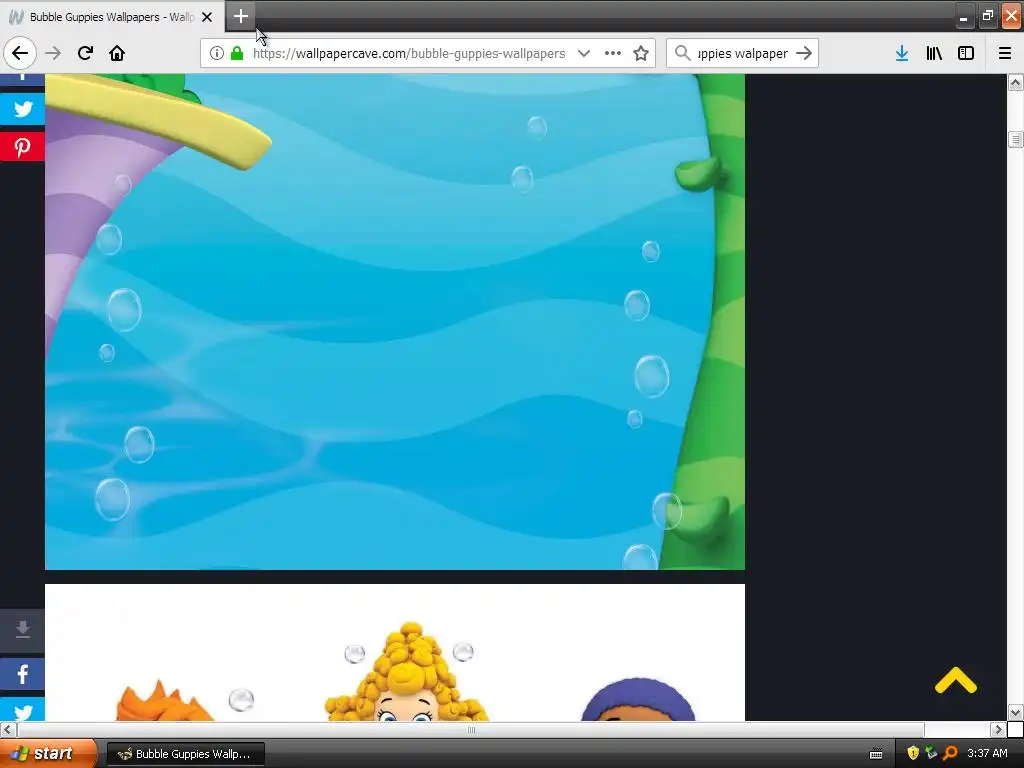Click the URL address field
The width and height of the screenshot is (1024, 768).
[409, 54]
